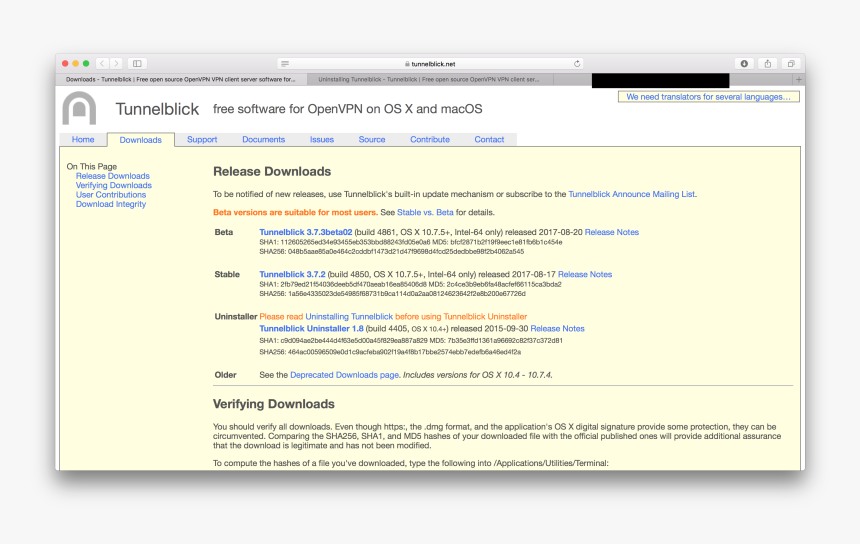Click the 'We need translators' banner link
This screenshot has height=544, width=860.
pyautogui.click(x=709, y=97)
